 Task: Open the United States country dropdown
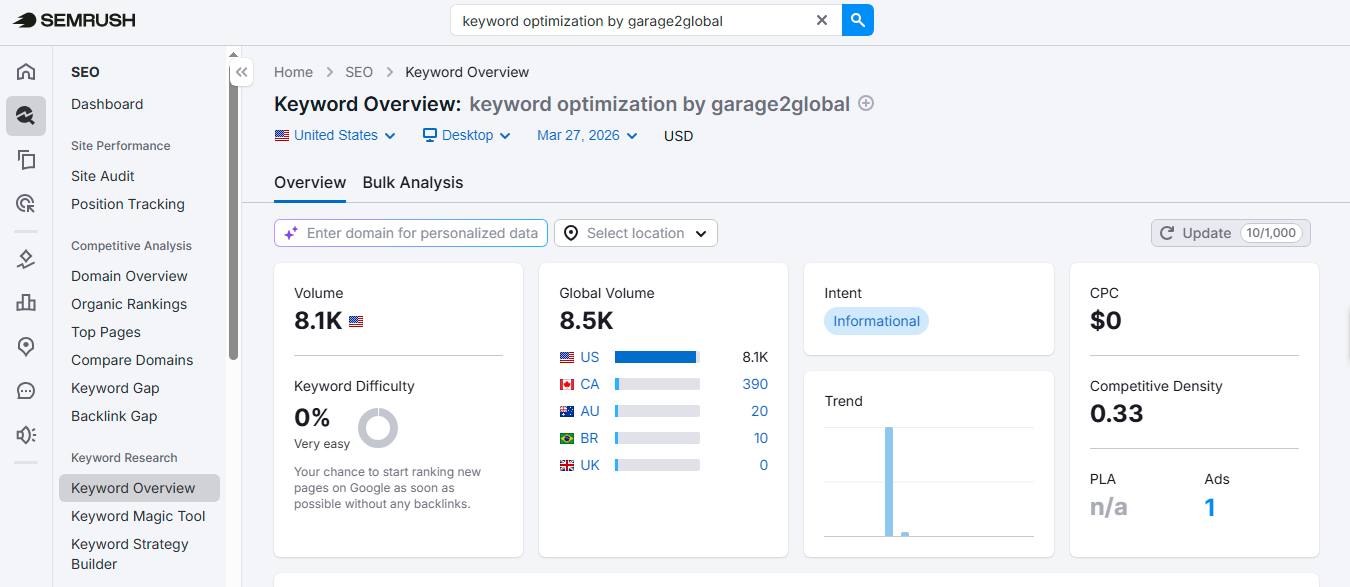pyautogui.click(x=334, y=135)
